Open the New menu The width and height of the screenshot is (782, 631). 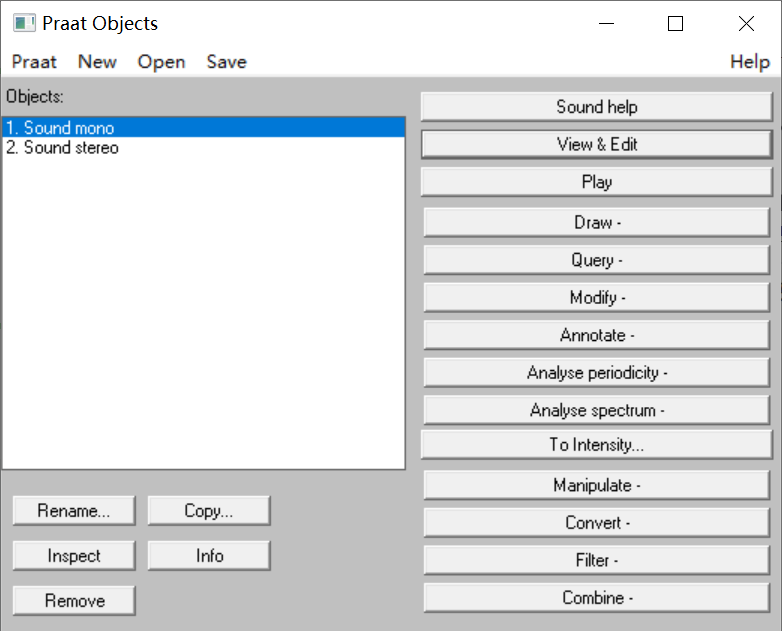click(x=97, y=62)
